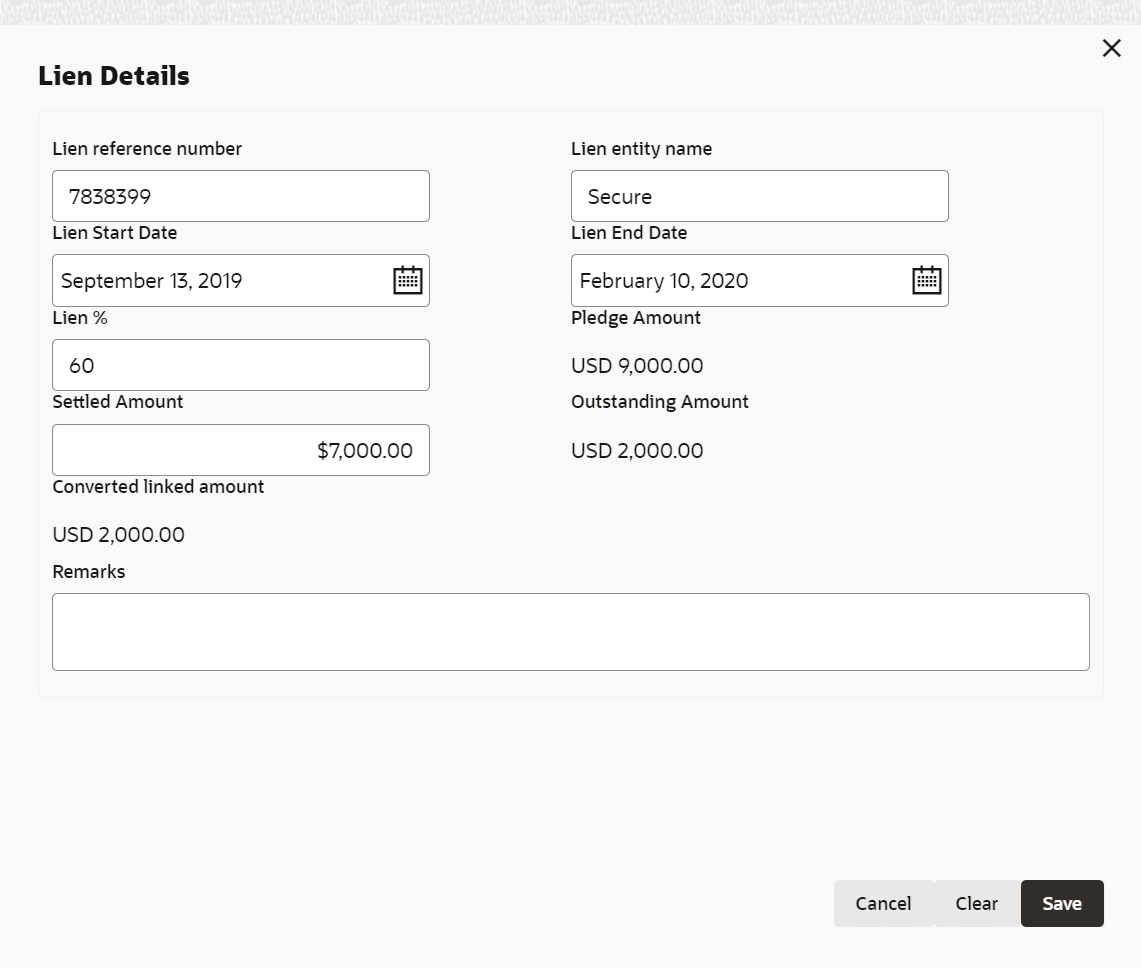Open the Lien Start Date calendar picker

pyautogui.click(x=408, y=280)
